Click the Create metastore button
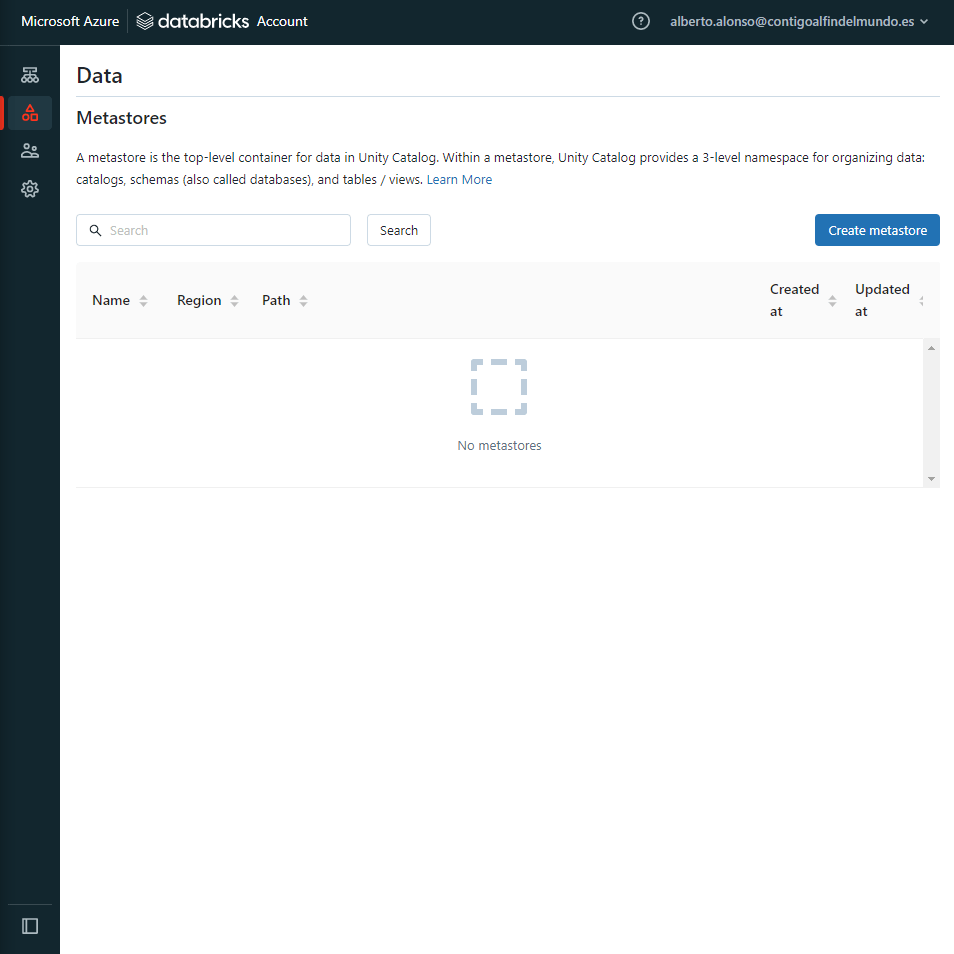 pos(877,230)
